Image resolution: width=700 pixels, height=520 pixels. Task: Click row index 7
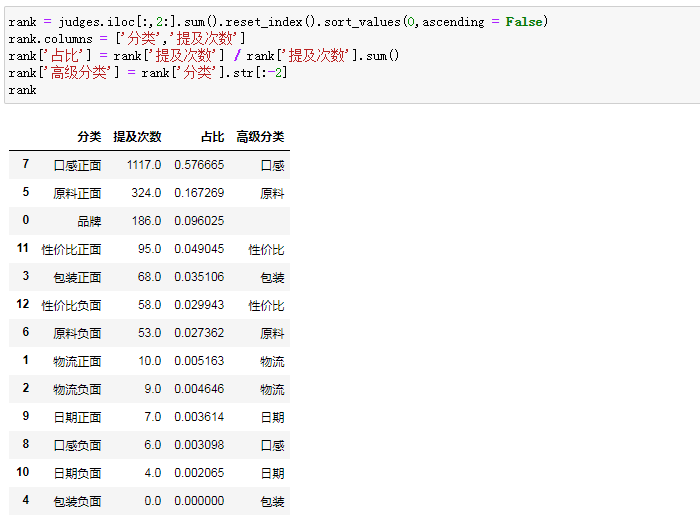pyautogui.click(x=25, y=164)
